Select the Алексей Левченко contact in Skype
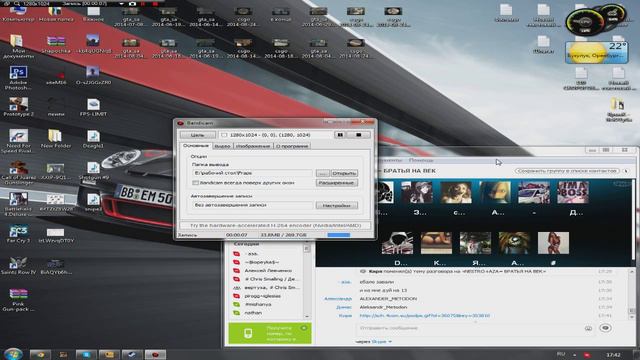Image resolution: width=640 pixels, height=360 pixels. (x=268, y=271)
